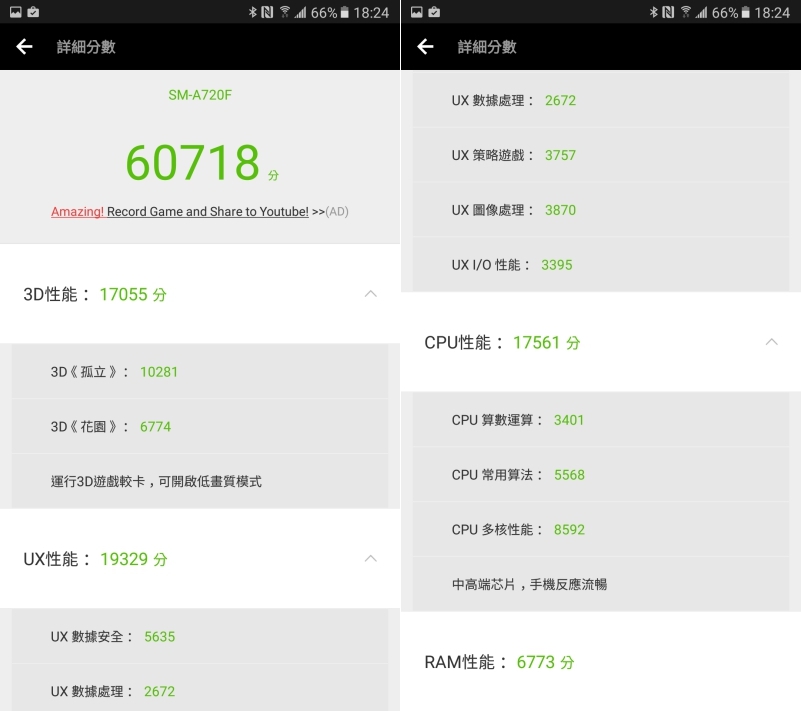Tap the total score 60718

pyautogui.click(x=193, y=162)
